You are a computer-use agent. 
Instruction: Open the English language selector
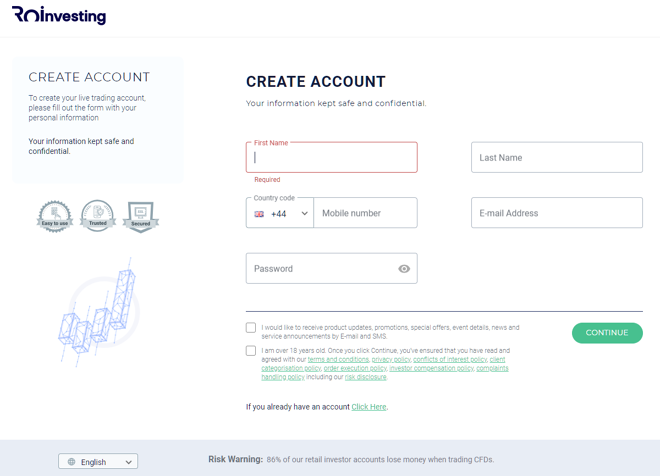click(x=98, y=461)
